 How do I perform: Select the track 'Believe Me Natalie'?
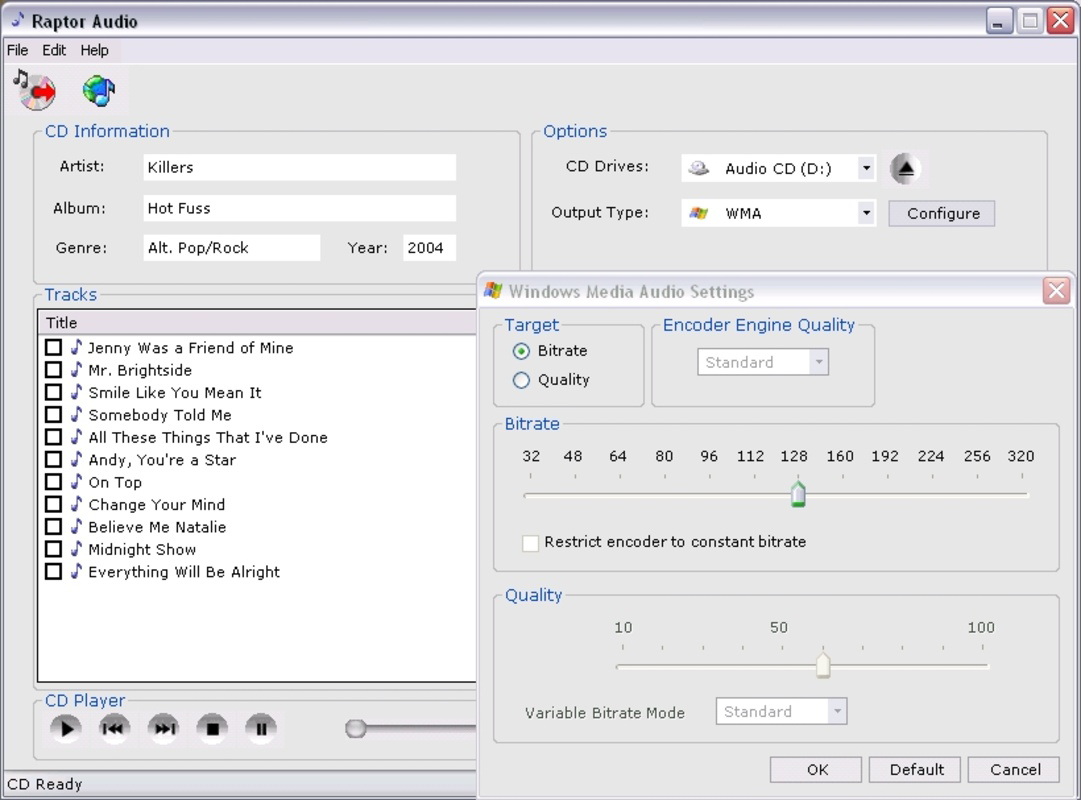click(x=157, y=527)
